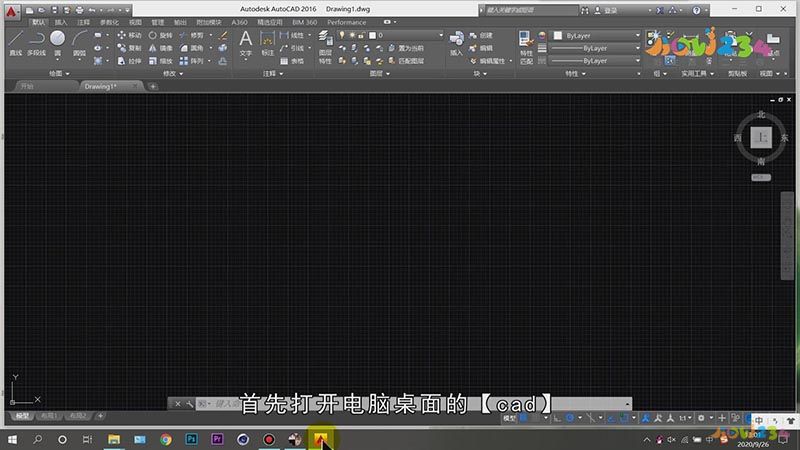Click the AutoCAD application menu logo
The image size is (800, 450).
[x=11, y=12]
